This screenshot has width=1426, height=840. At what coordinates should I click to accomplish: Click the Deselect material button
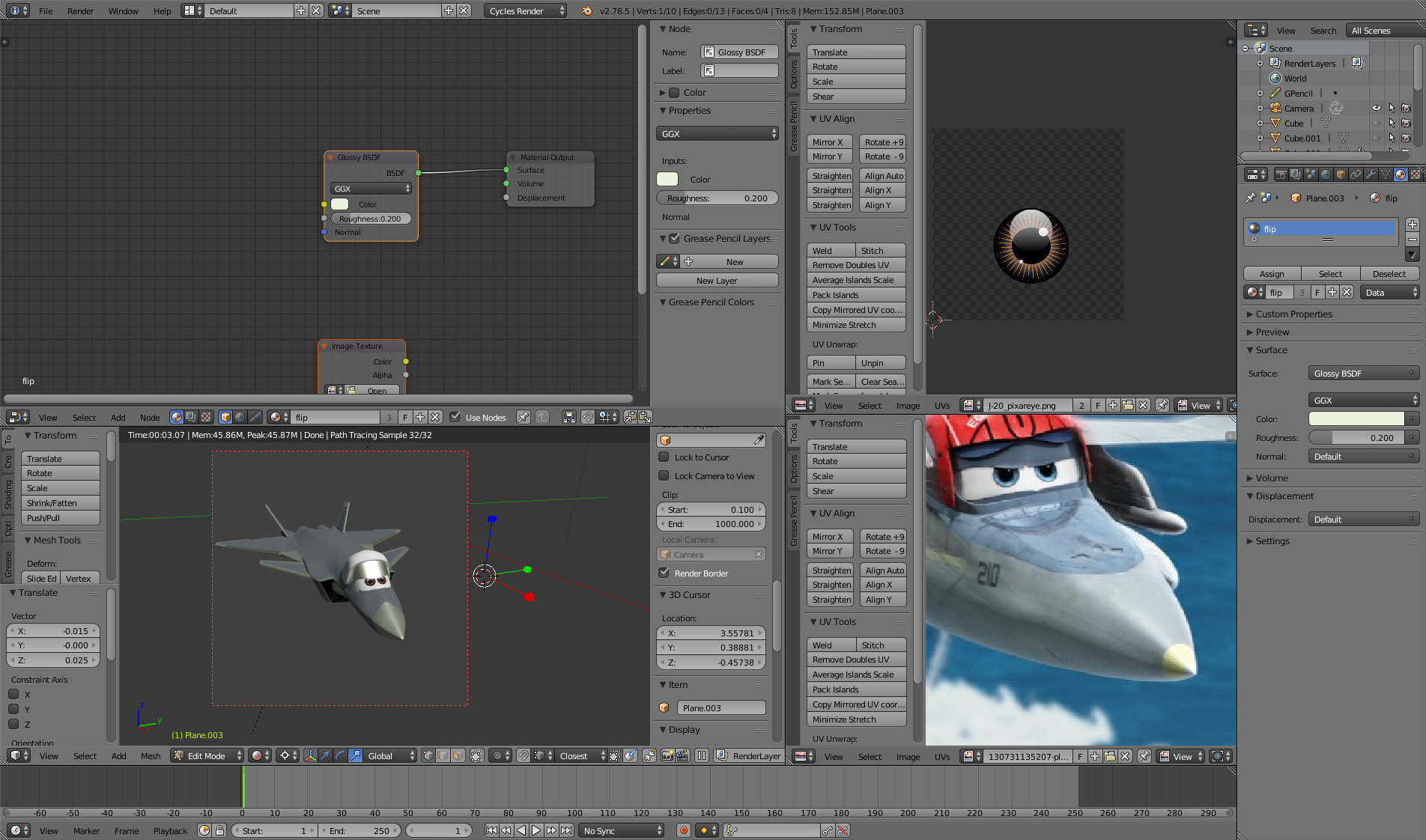click(1389, 274)
